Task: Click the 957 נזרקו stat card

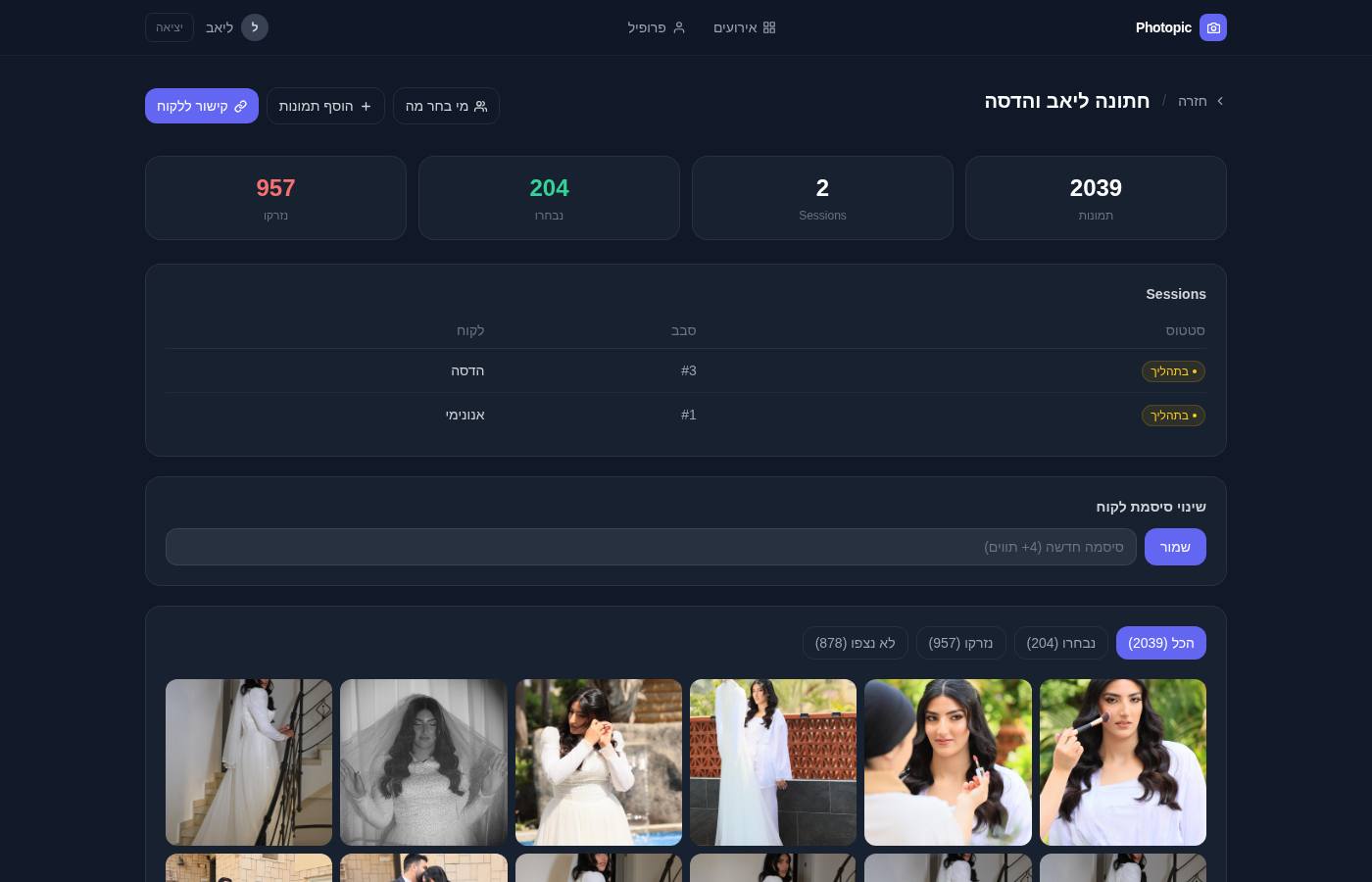Action: point(275,198)
